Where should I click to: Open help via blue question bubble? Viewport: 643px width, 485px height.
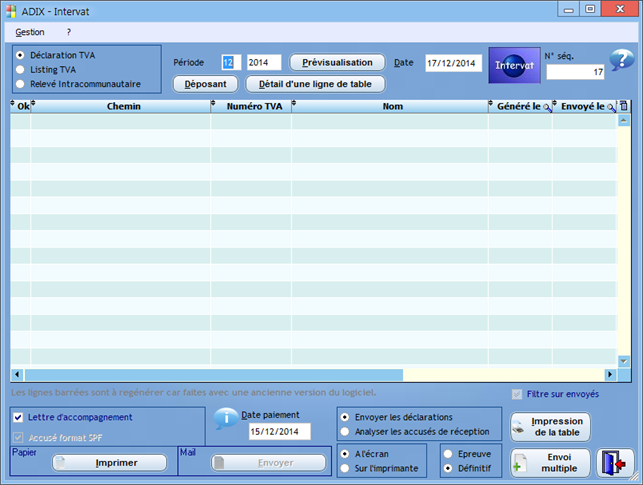[x=622, y=60]
